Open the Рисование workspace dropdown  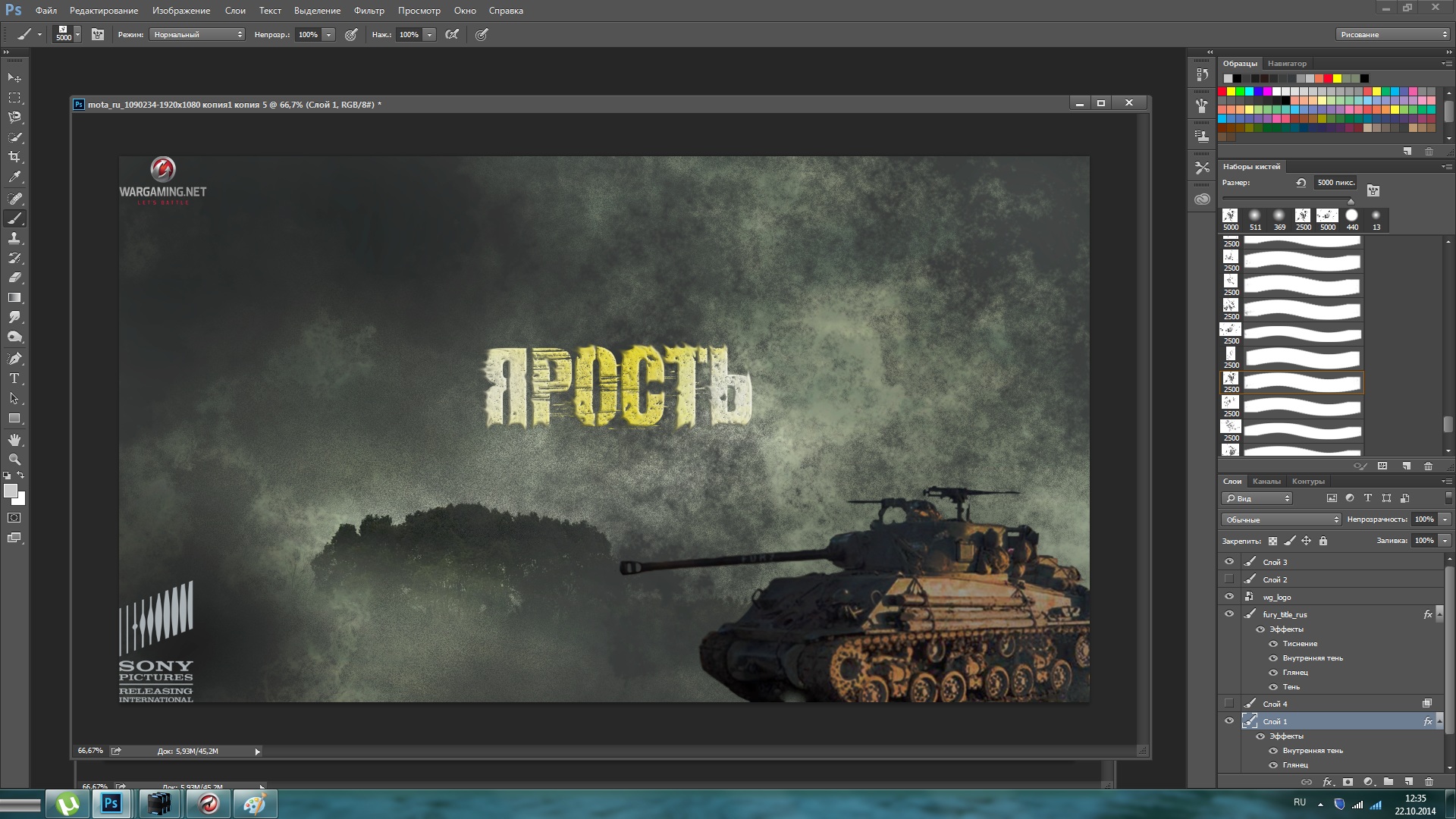(1392, 34)
